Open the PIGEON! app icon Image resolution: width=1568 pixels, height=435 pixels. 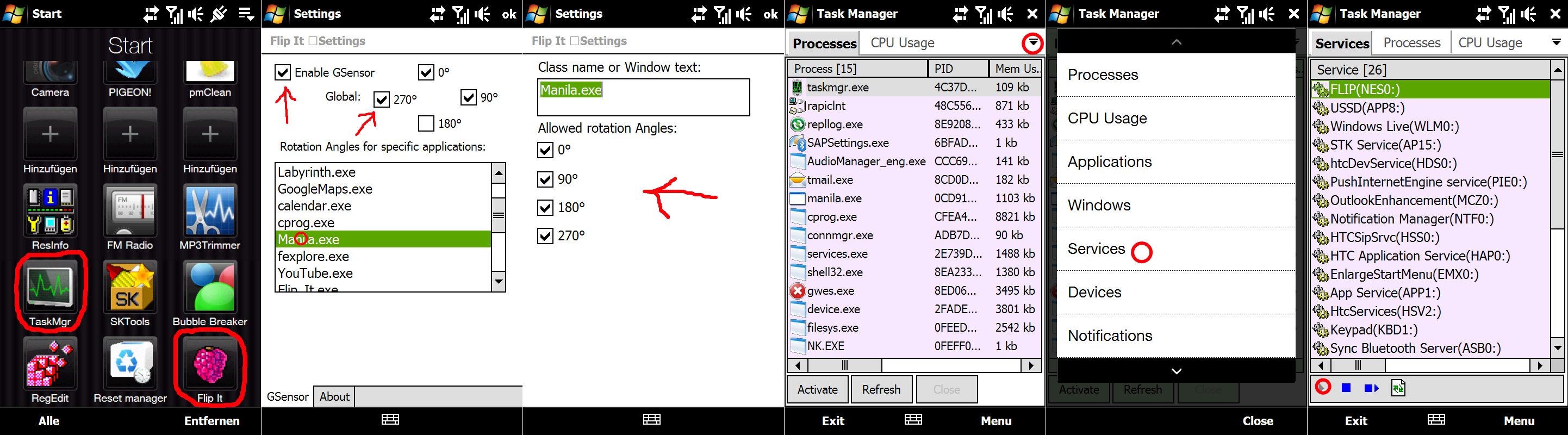[129, 72]
